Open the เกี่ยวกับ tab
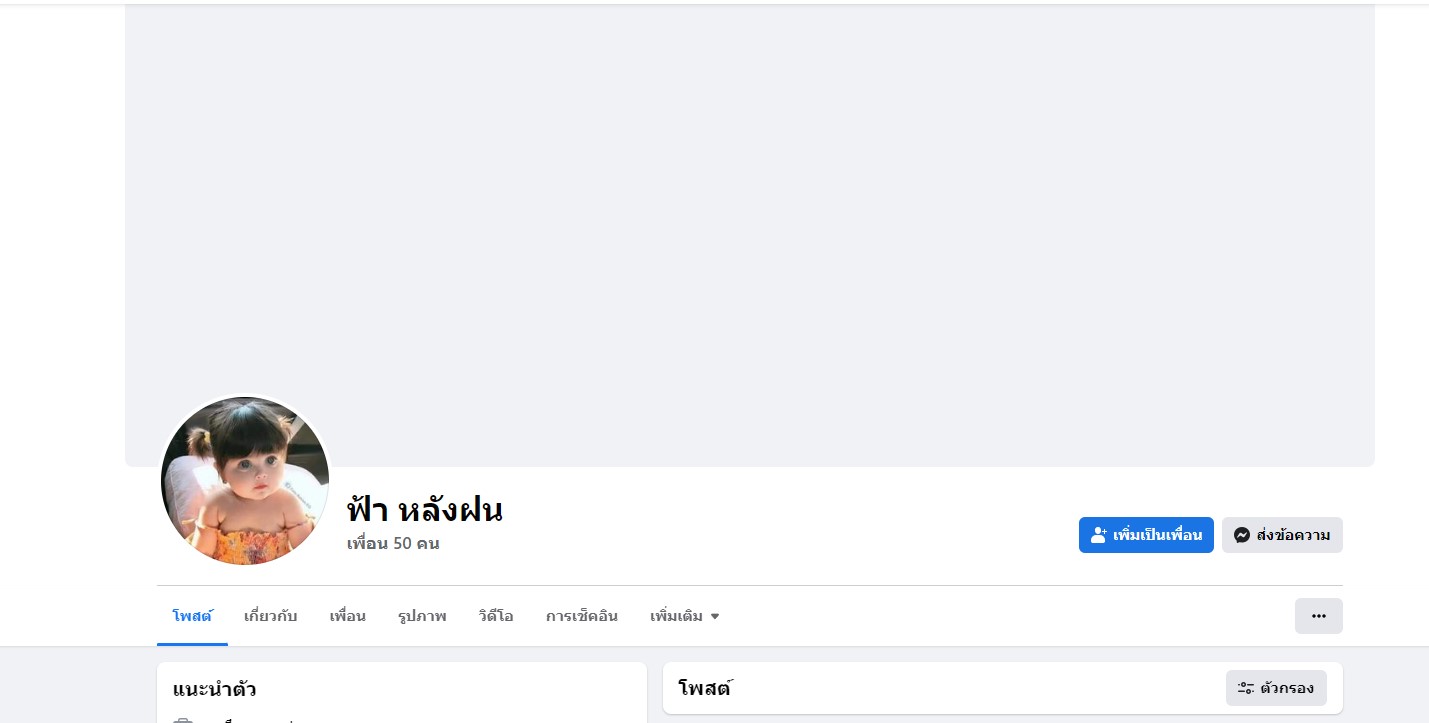 pyautogui.click(x=271, y=616)
